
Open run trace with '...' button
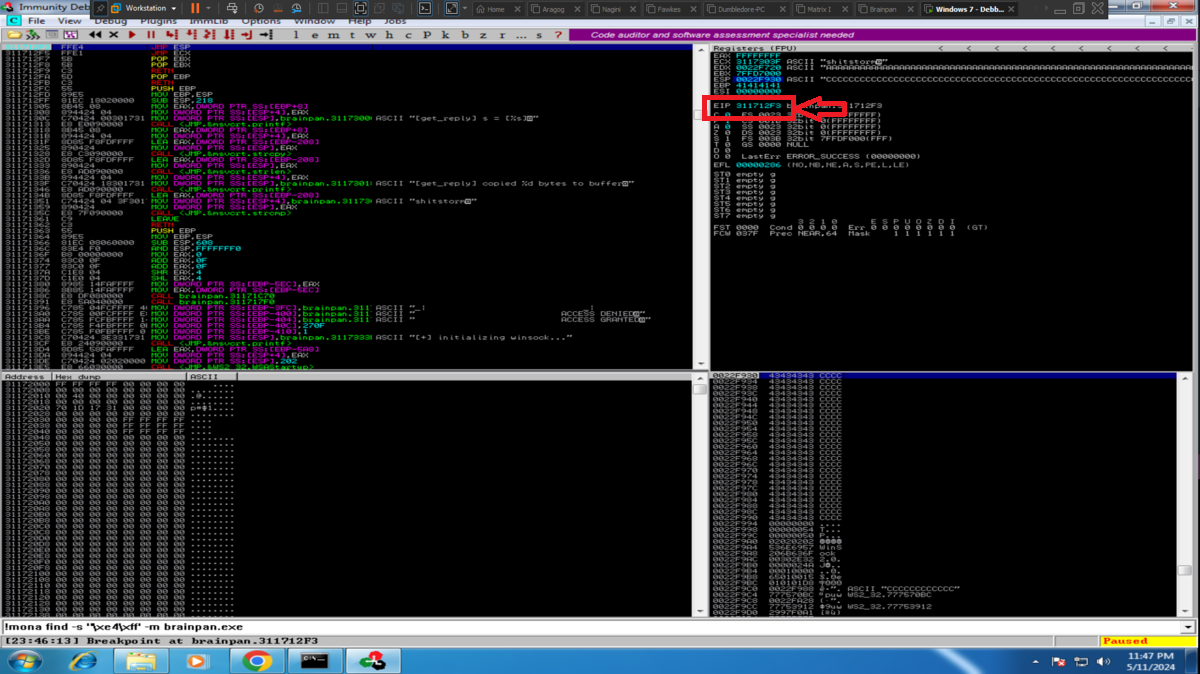(x=521, y=35)
